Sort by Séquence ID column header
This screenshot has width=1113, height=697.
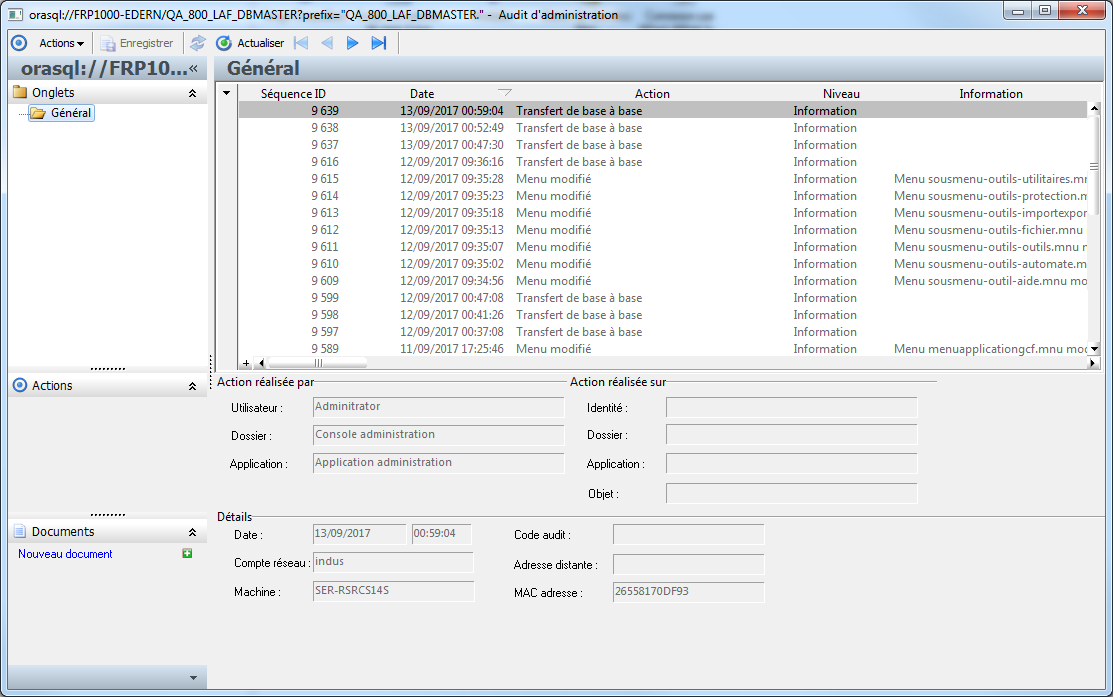(293, 94)
